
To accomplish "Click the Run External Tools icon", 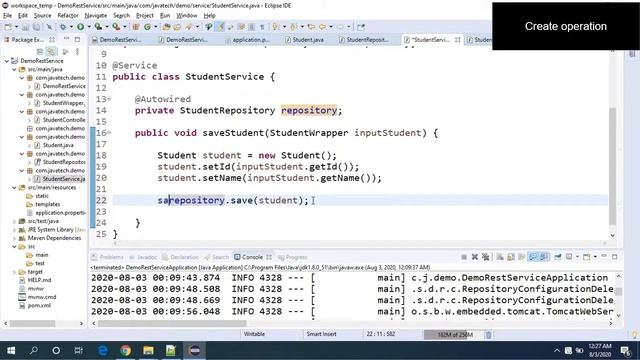I will (x=116, y=27).
